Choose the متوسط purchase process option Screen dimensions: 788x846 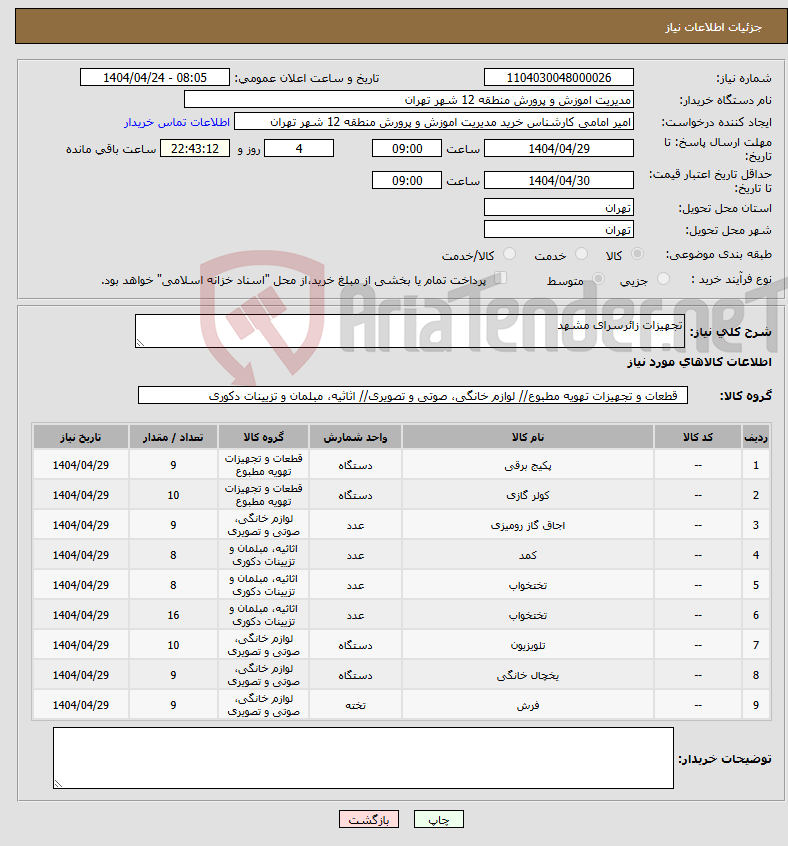[598, 278]
